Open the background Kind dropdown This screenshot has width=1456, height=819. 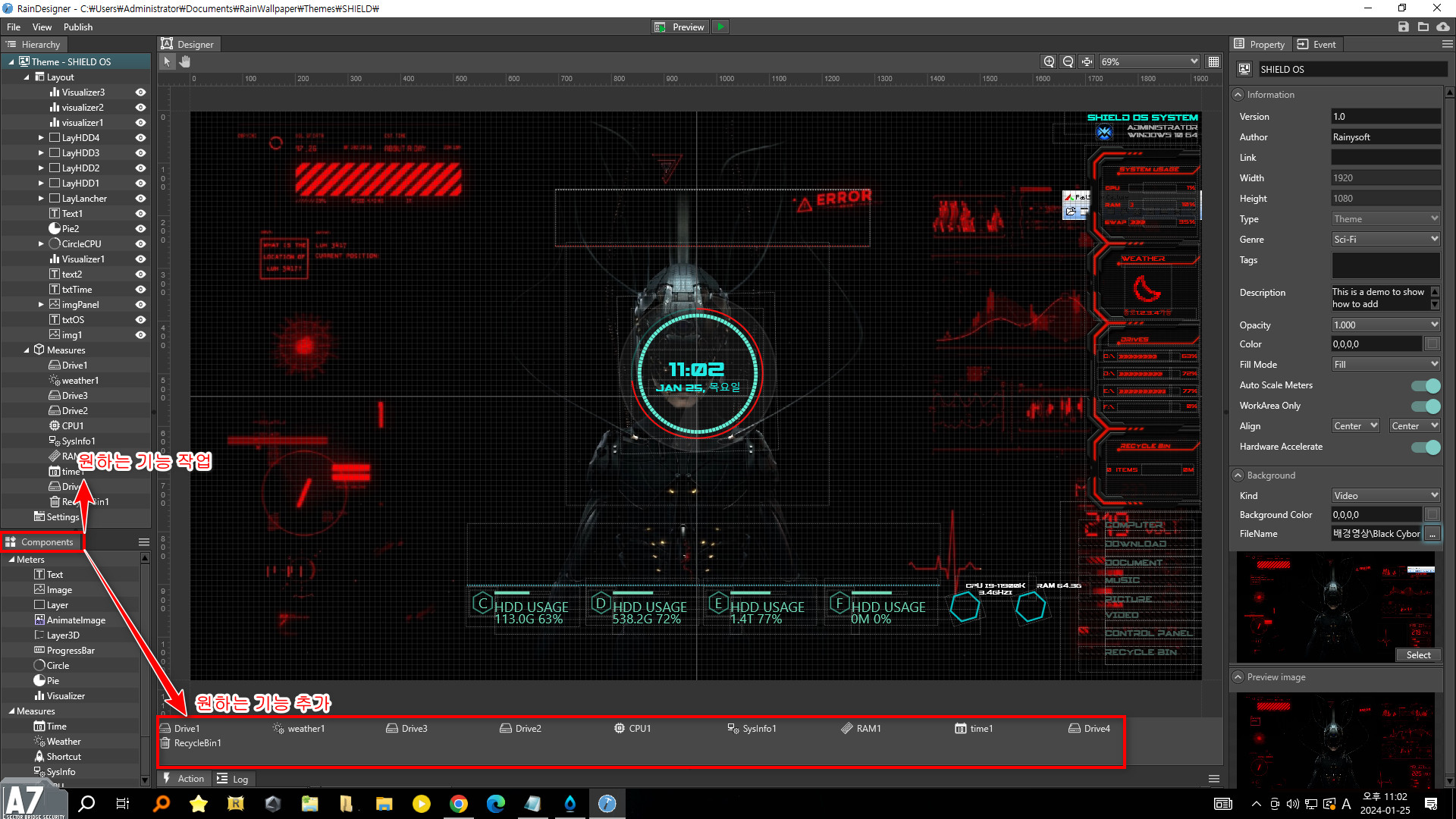point(1386,495)
